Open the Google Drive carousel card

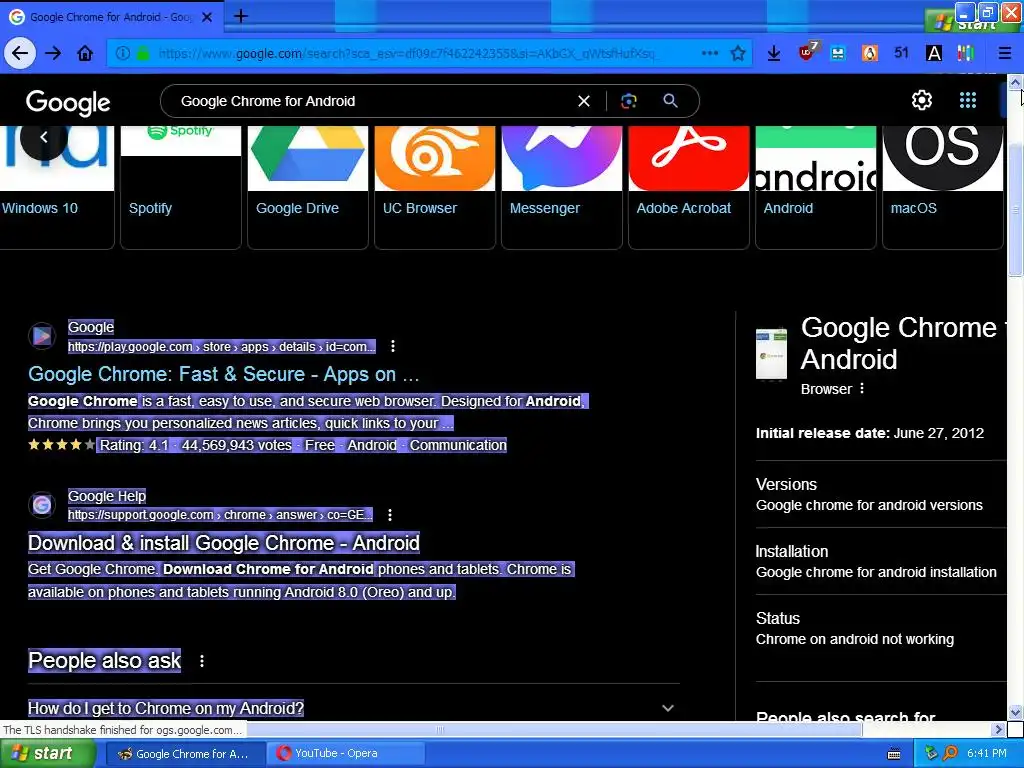308,187
